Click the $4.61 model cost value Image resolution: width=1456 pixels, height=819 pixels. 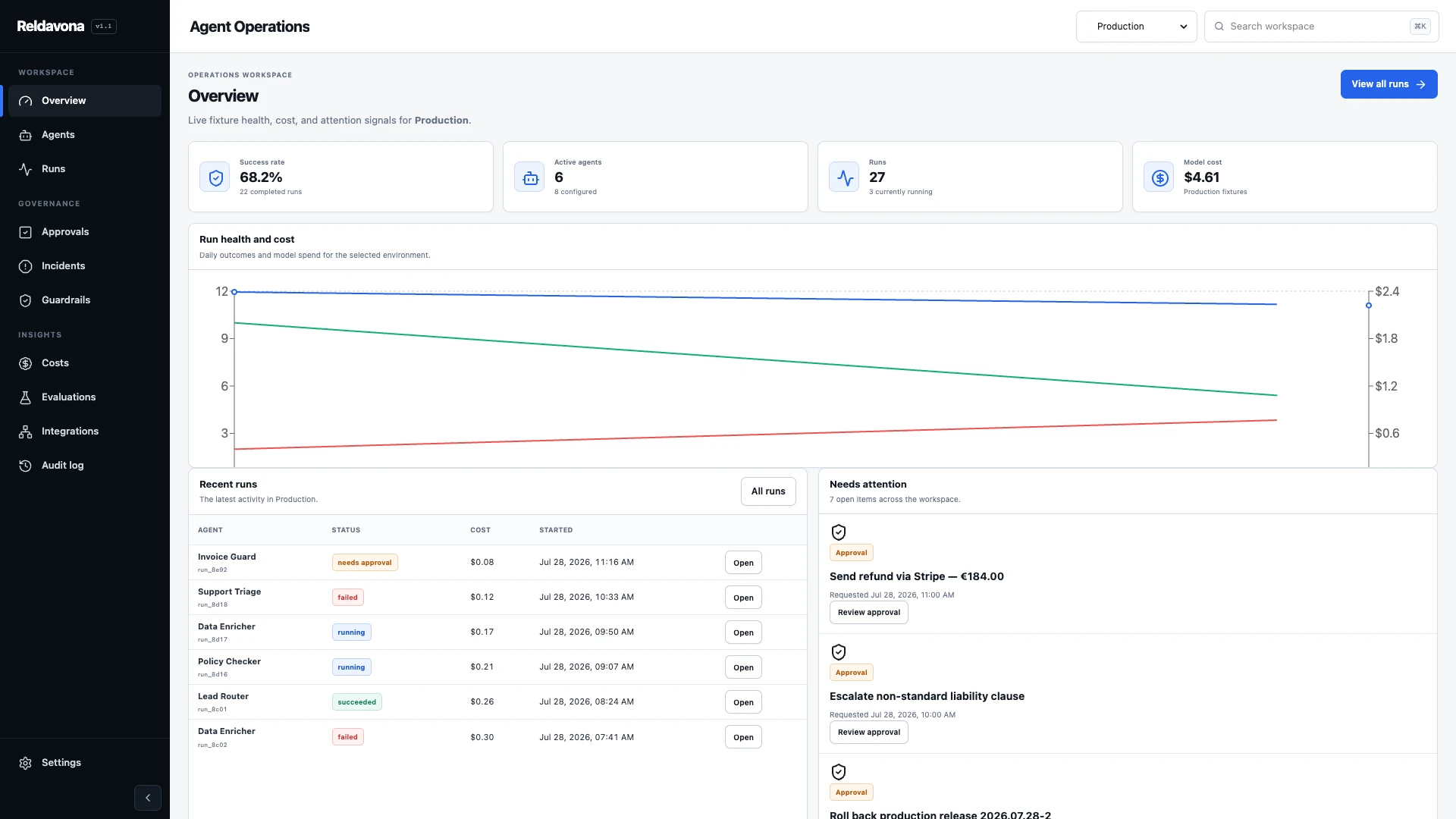pos(1202,177)
